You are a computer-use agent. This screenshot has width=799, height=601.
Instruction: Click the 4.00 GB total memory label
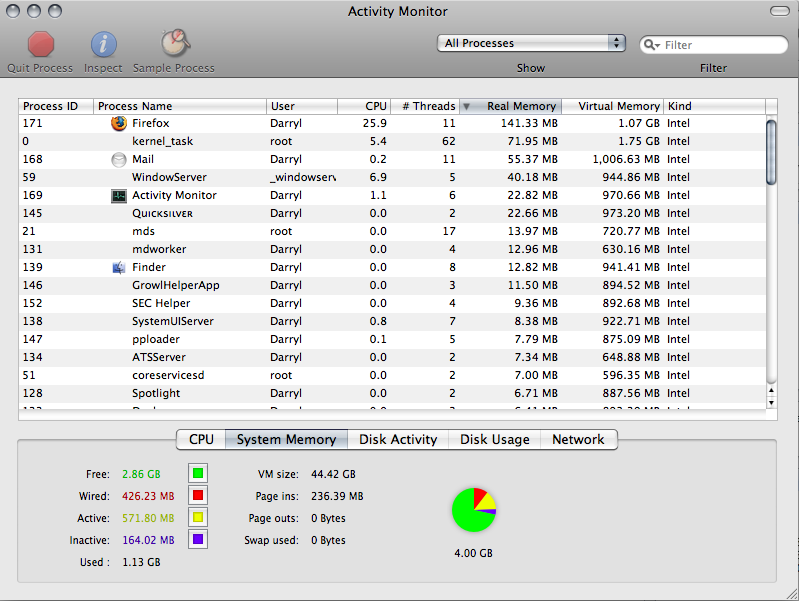(x=473, y=553)
